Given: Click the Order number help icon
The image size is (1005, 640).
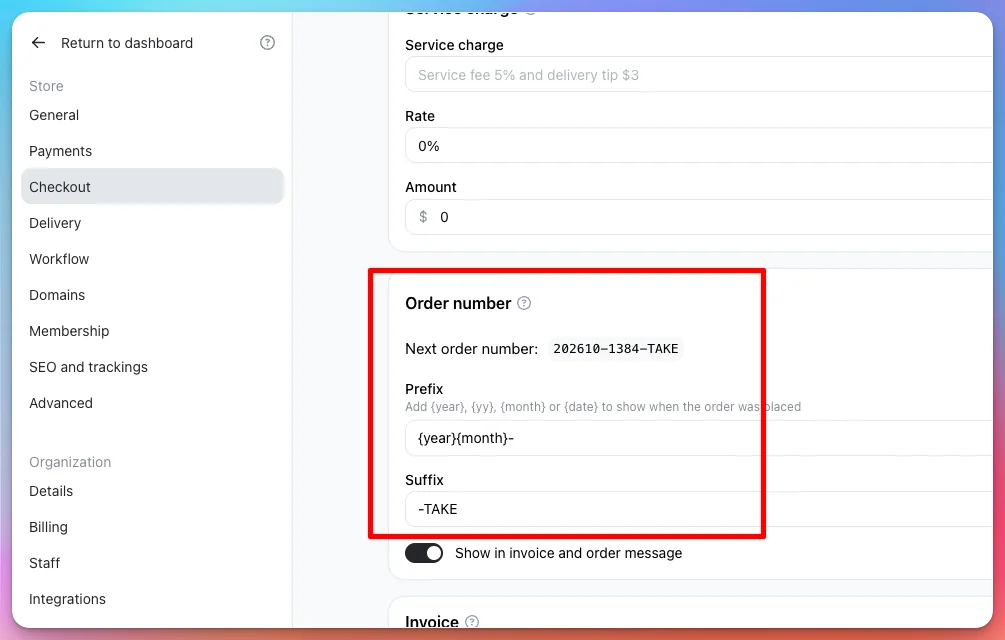Looking at the screenshot, I should tap(524, 303).
